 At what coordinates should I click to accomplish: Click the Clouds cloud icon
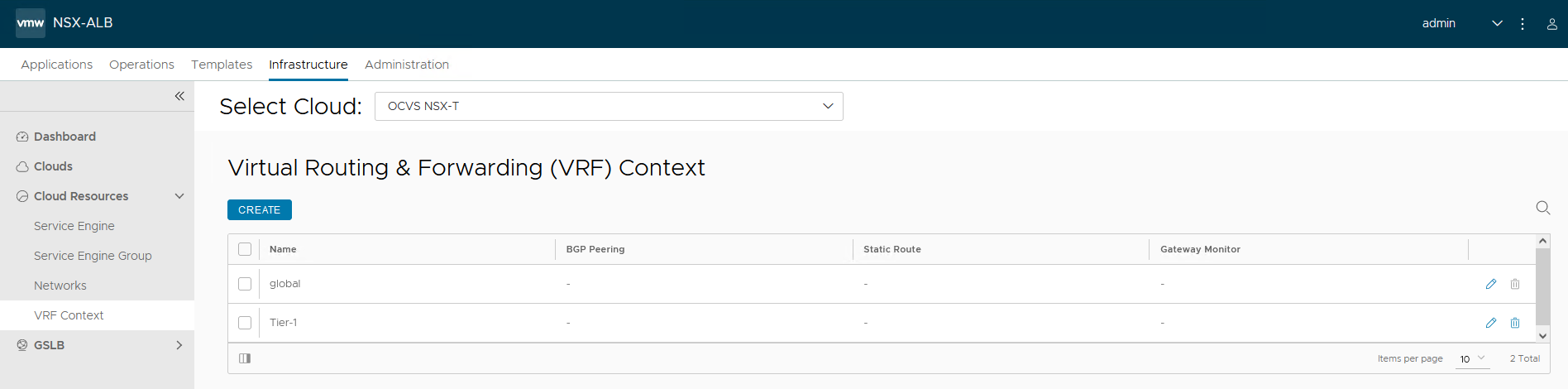click(22, 166)
